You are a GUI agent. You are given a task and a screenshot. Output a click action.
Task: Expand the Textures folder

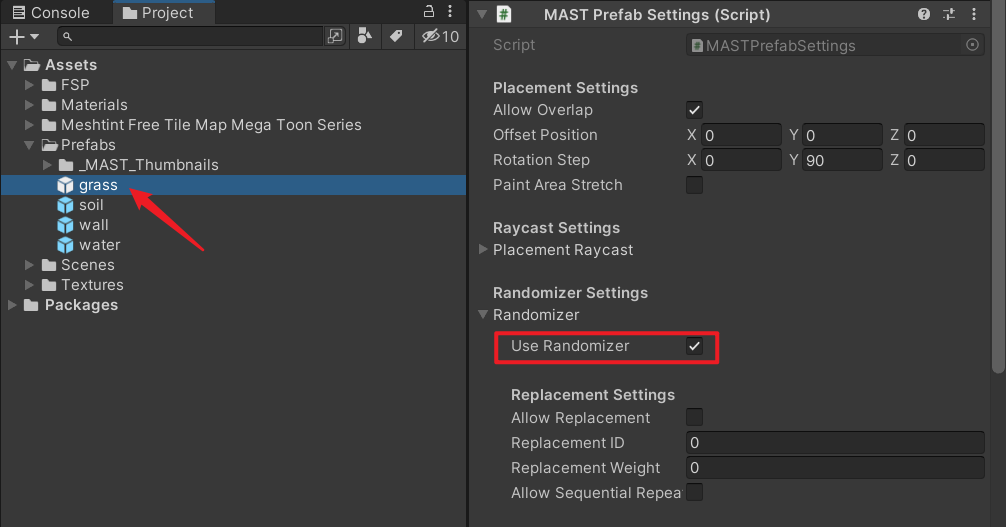tap(31, 285)
